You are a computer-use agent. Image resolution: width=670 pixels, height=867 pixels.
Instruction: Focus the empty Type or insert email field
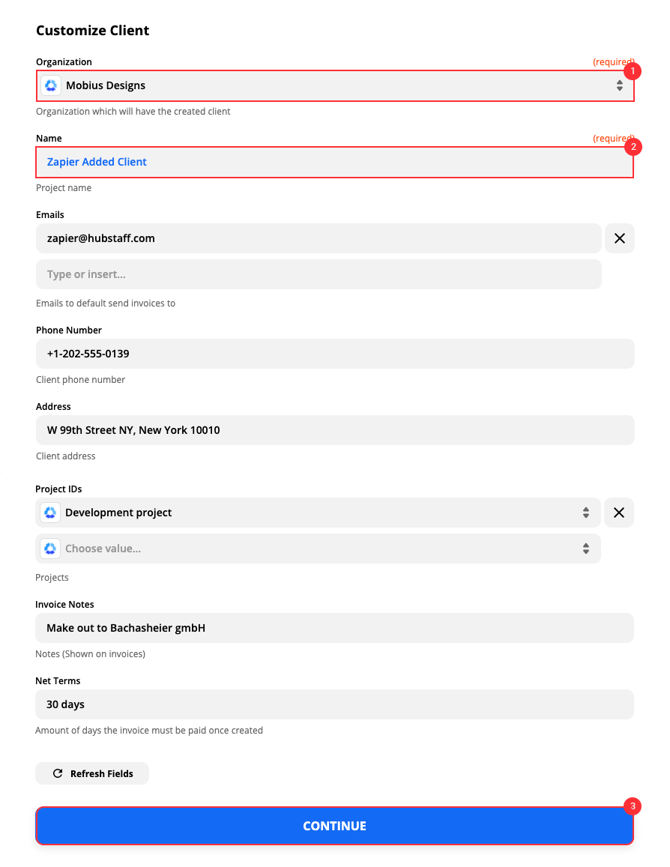click(318, 274)
